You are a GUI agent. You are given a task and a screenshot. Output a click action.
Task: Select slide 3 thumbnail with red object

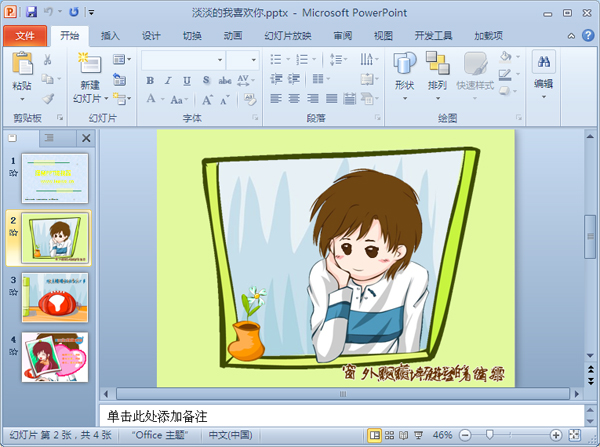[55, 297]
